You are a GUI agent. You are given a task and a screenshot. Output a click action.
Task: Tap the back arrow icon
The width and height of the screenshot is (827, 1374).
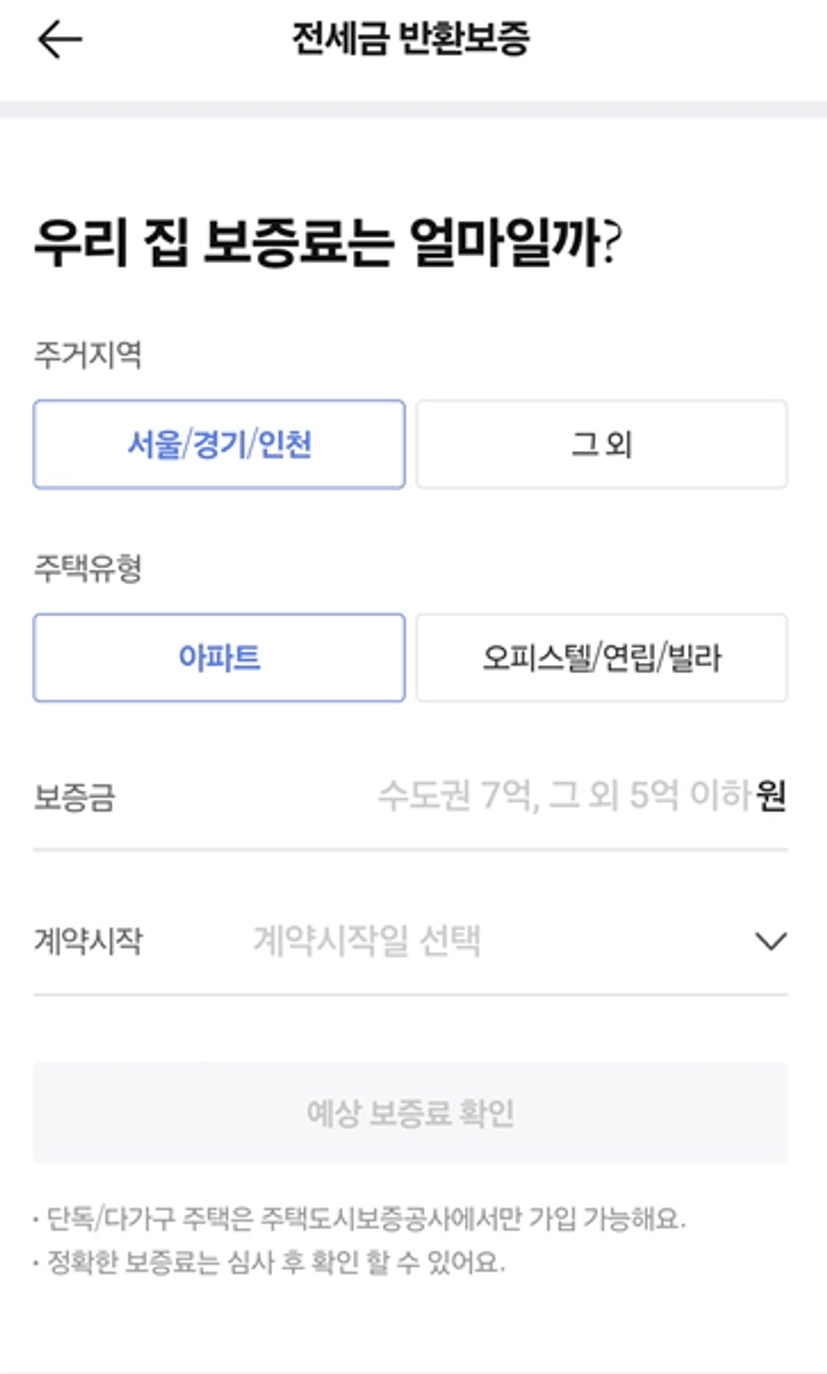click(59, 40)
